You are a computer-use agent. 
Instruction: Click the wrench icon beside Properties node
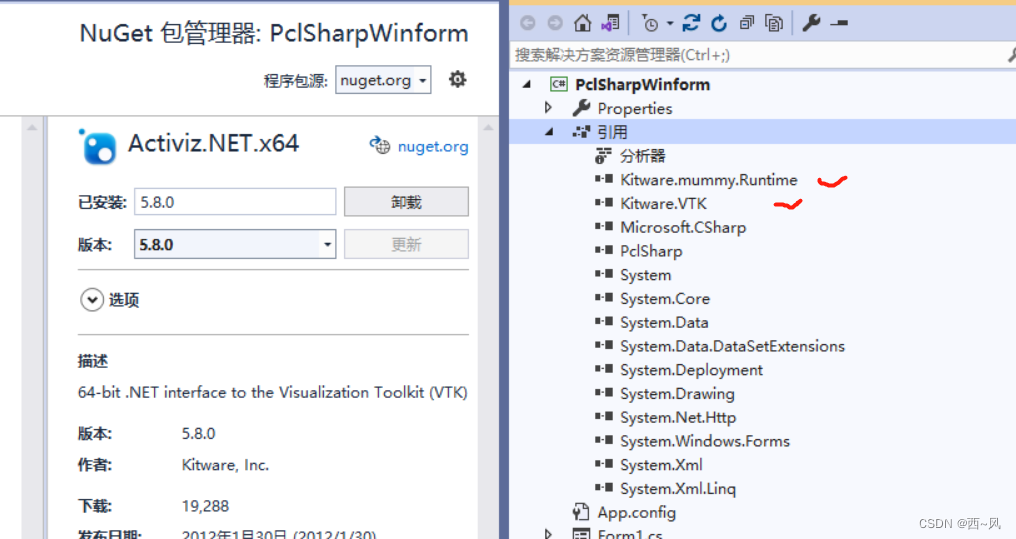click(581, 108)
